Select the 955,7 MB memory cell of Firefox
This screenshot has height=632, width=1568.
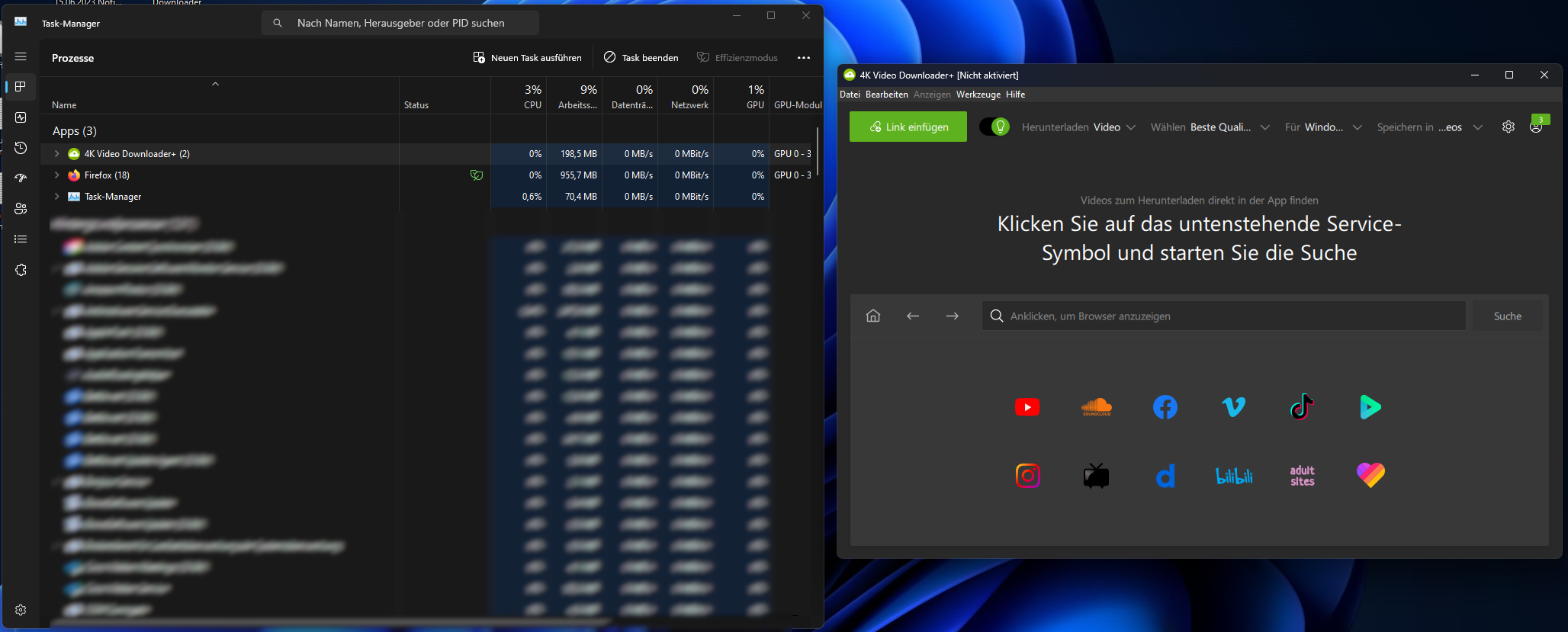[574, 175]
